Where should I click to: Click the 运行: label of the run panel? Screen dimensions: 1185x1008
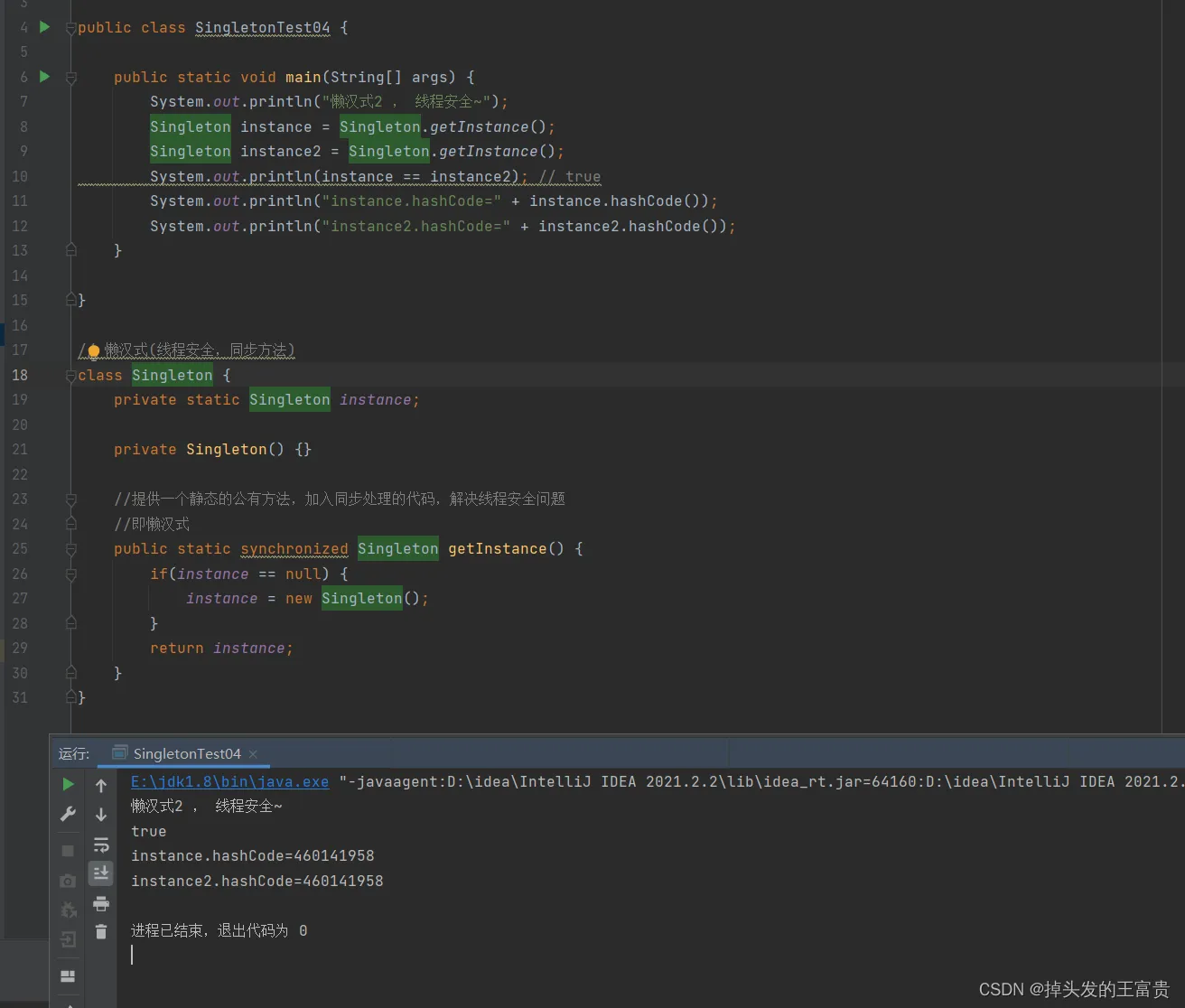click(x=74, y=753)
